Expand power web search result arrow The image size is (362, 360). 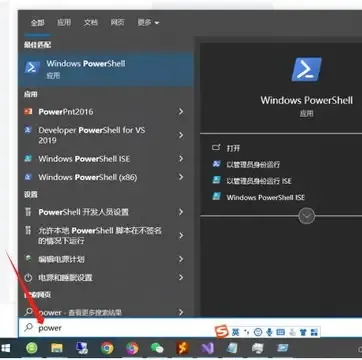(181, 312)
